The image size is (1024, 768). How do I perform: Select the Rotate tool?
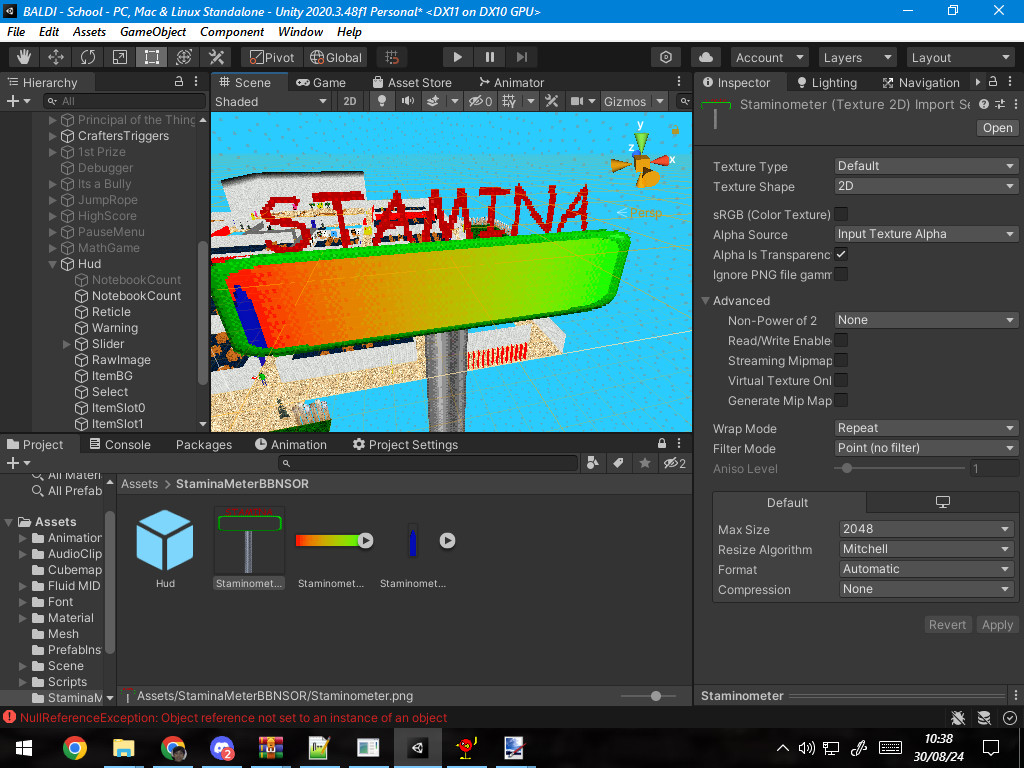88,57
